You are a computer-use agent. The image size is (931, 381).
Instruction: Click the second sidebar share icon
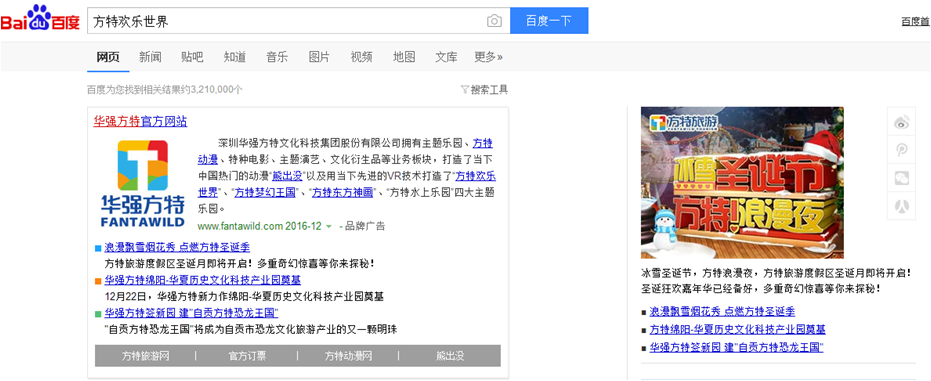click(x=902, y=151)
